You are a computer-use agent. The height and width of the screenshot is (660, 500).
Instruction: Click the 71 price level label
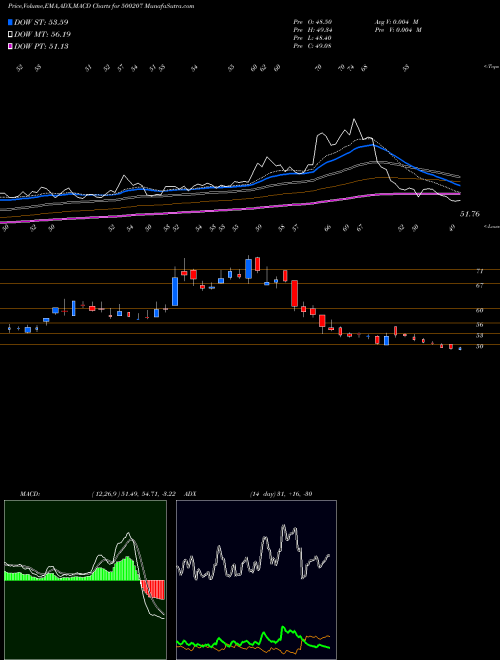[479, 271]
